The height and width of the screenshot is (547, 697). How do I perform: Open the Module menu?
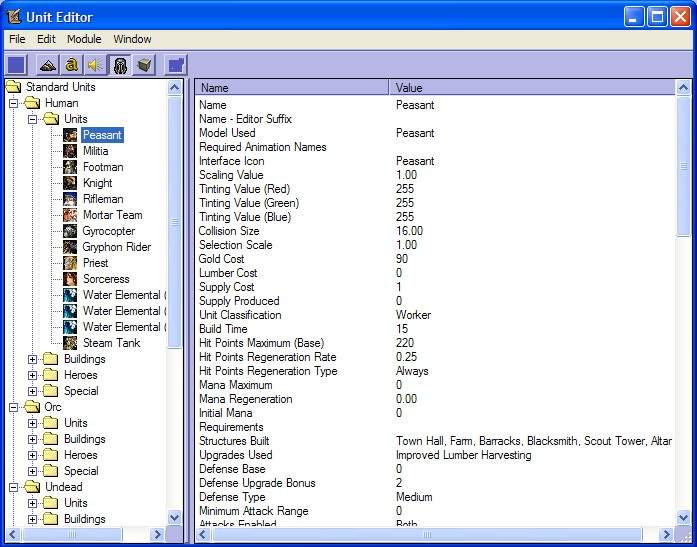(84, 39)
